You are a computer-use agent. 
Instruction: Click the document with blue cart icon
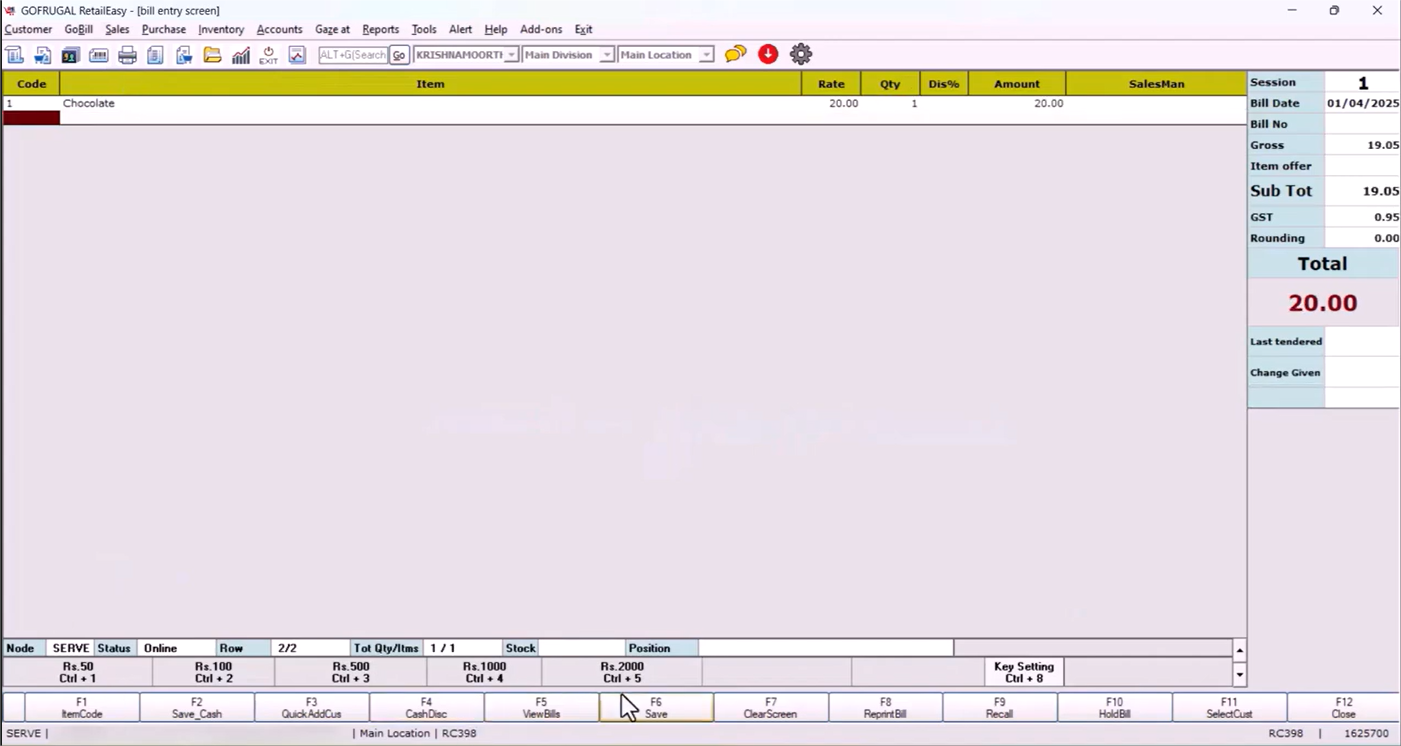184,55
